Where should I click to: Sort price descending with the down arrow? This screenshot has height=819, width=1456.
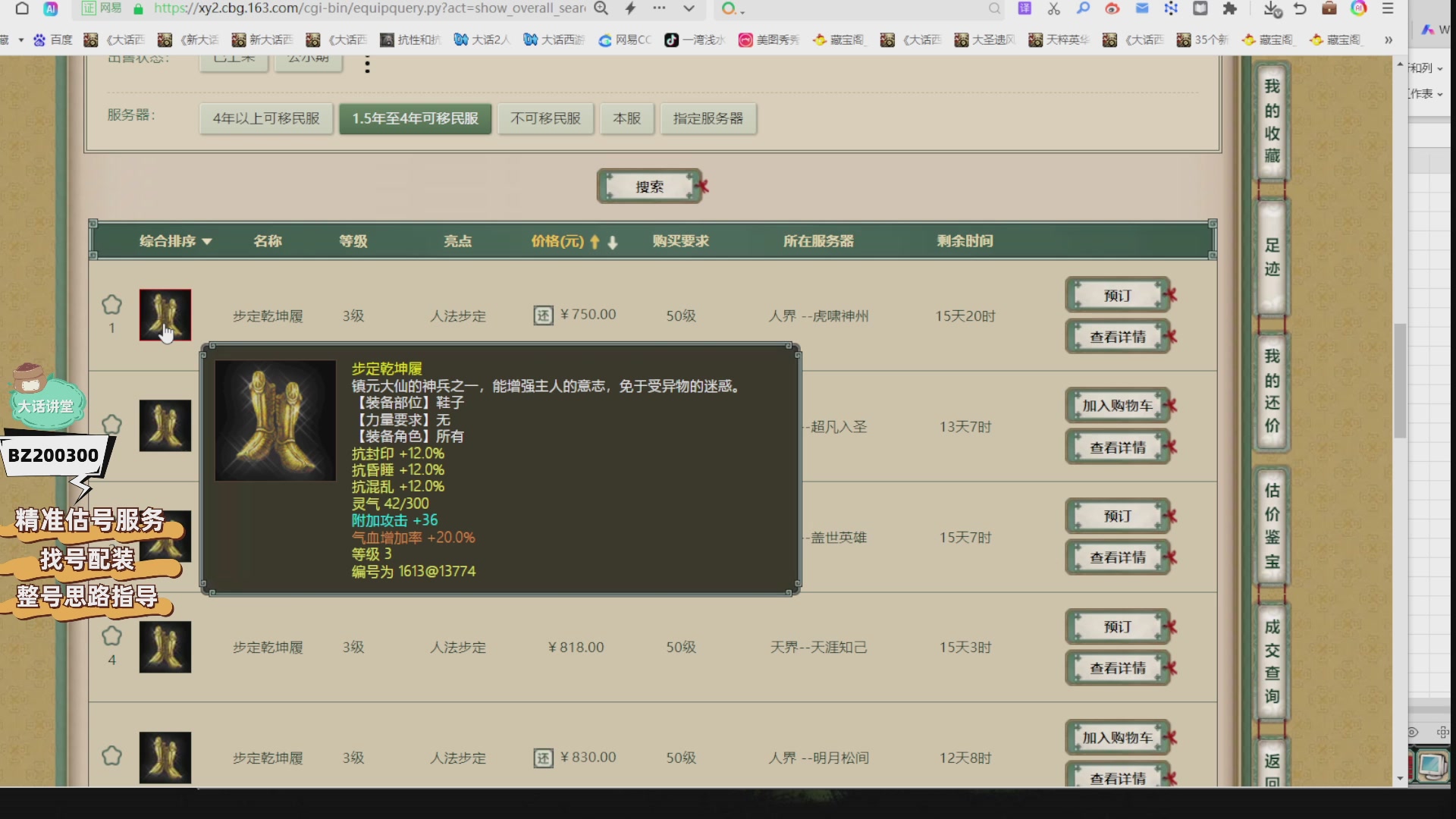[x=613, y=242]
